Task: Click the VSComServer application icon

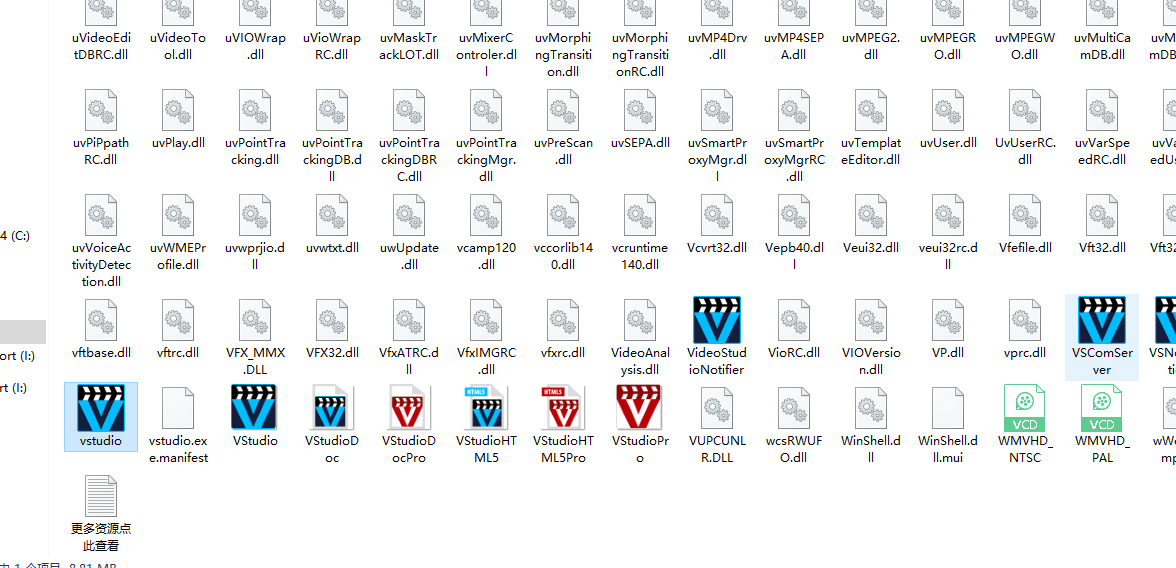Action: tap(1101, 320)
